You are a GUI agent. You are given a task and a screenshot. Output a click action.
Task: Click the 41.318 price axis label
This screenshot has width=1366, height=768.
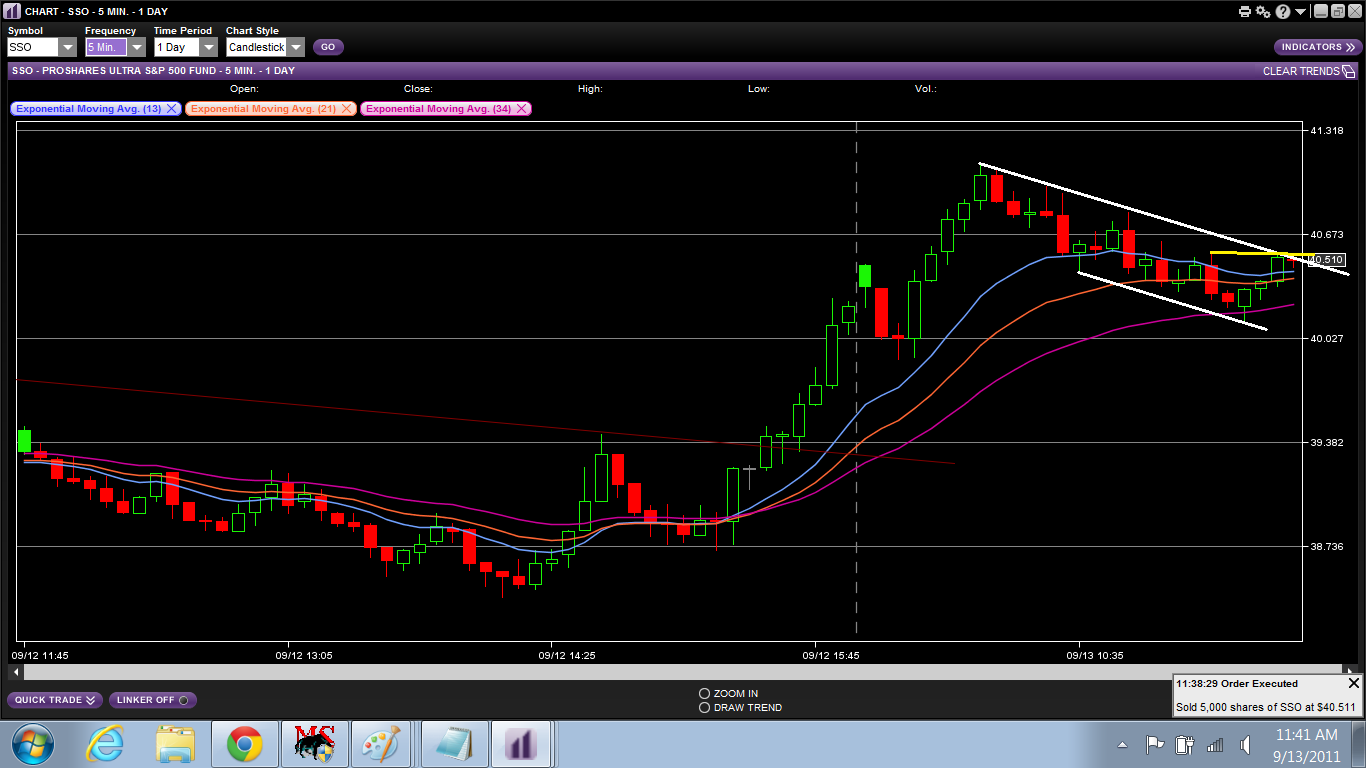[1327, 131]
